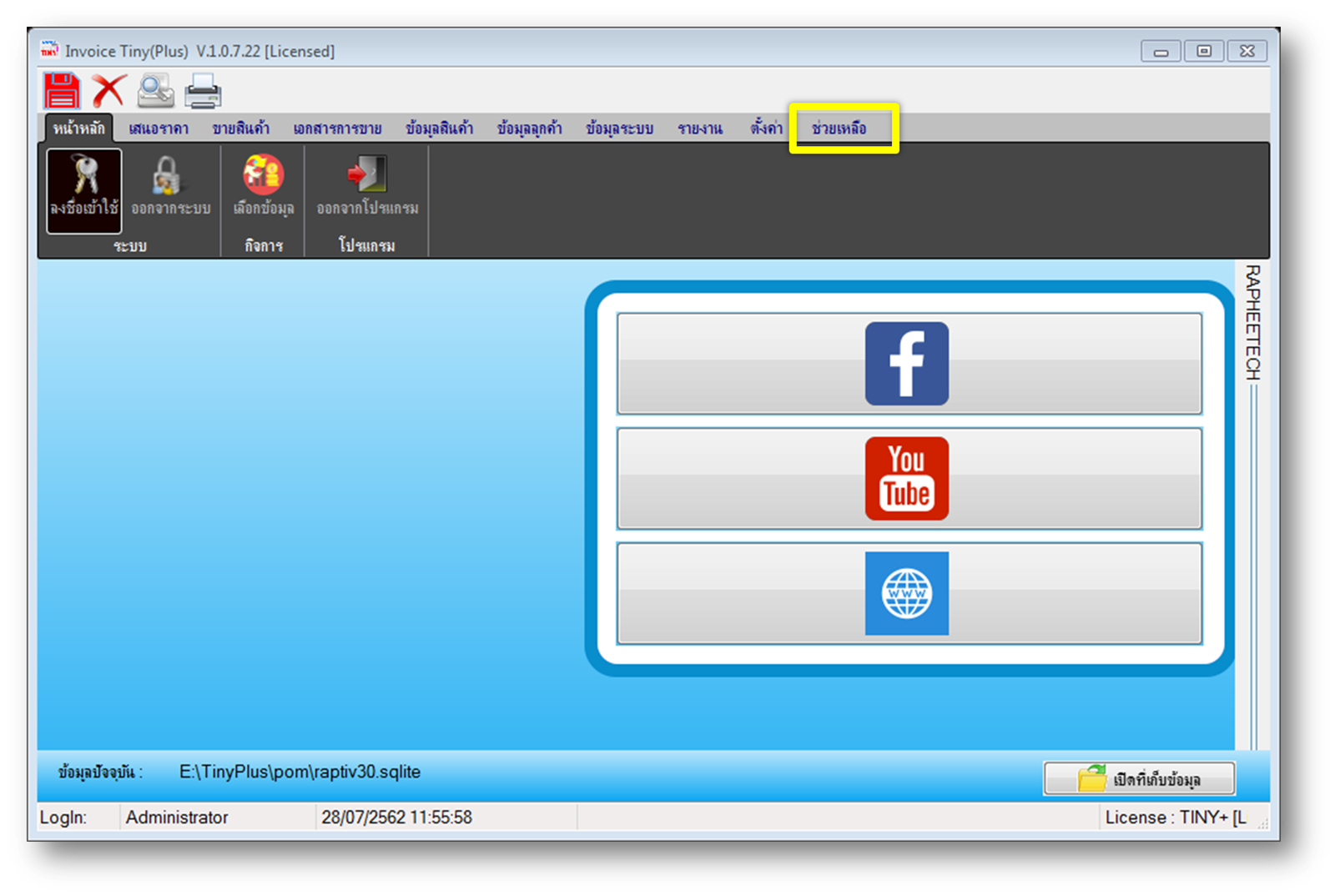This screenshot has height=896, width=1335.
Task: Click the red floppy disk save icon
Action: pos(62,90)
